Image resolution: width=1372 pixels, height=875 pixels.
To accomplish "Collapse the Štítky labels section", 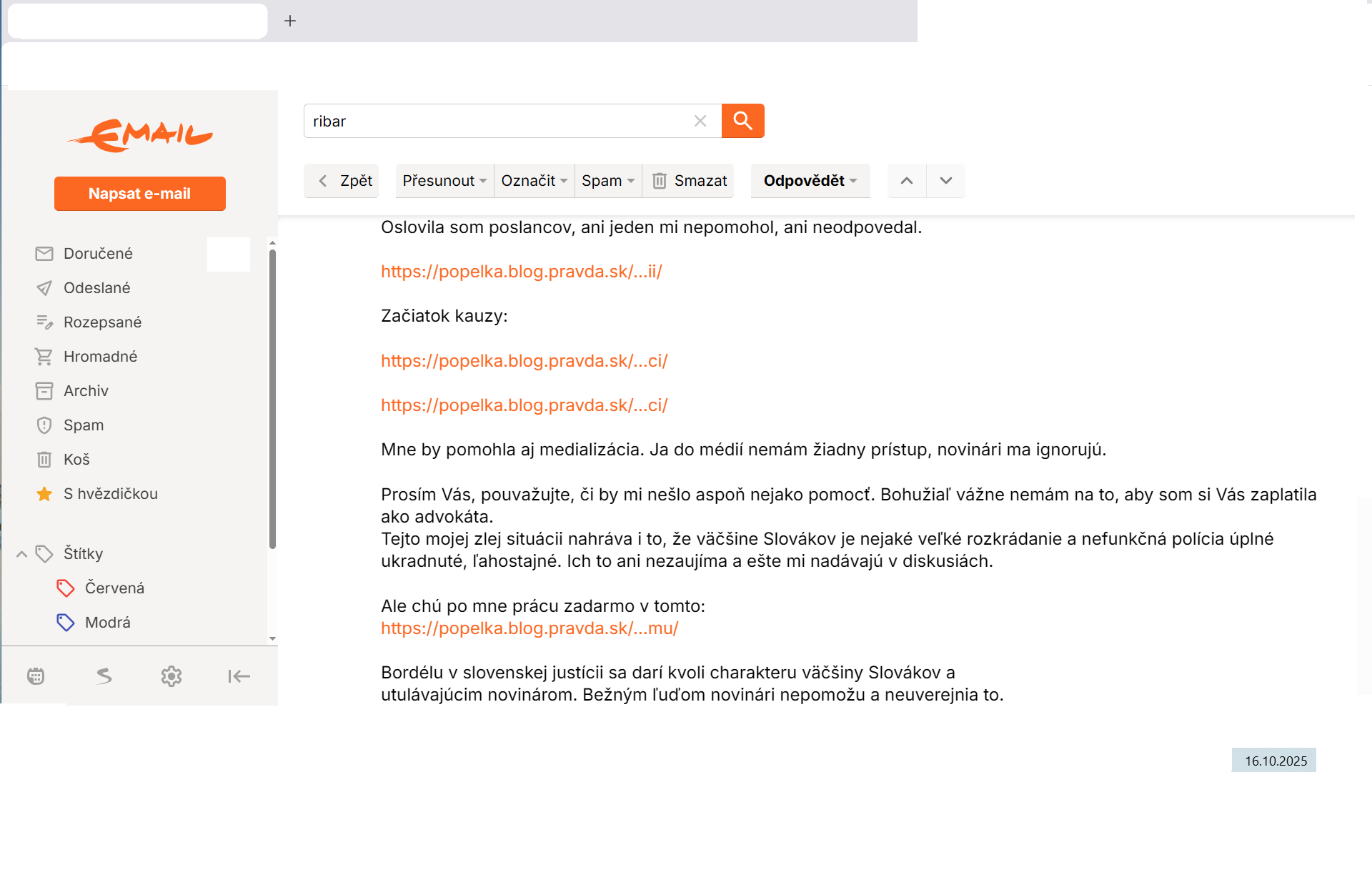I will pyautogui.click(x=22, y=554).
